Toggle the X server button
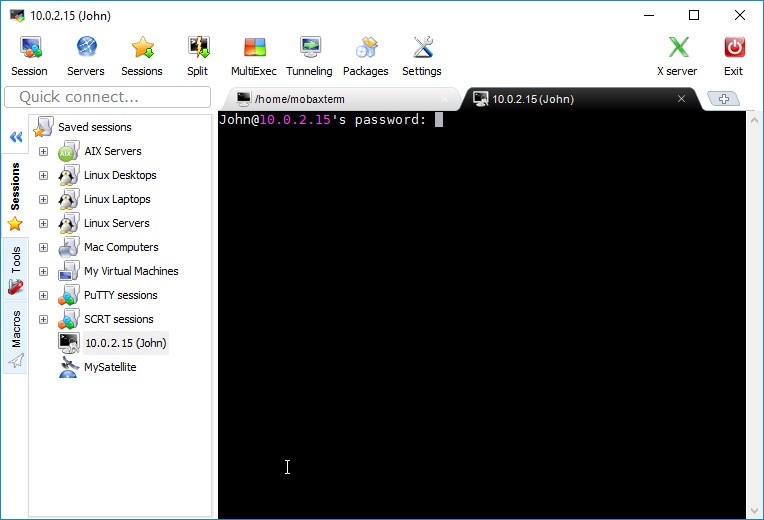764x520 pixels. coord(677,55)
